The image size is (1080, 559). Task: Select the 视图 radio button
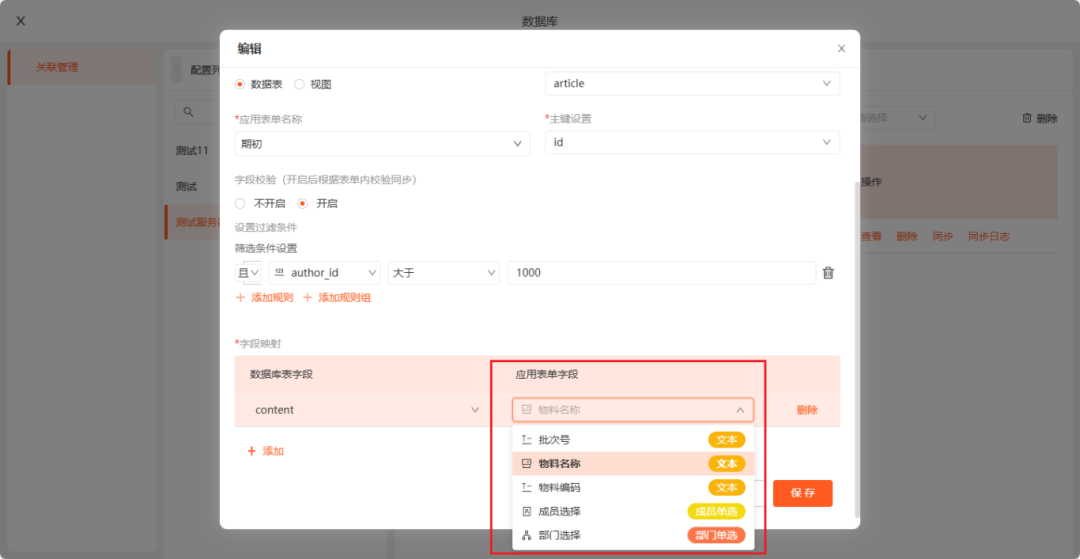[x=299, y=84]
